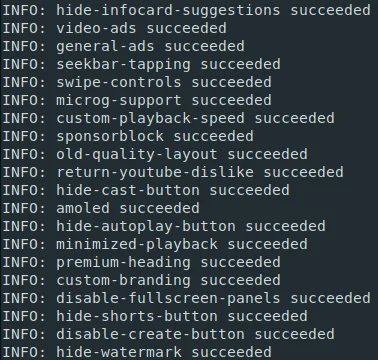Select the custom-branding succeeded log line
Screen dimensions: 378x360
141,280
